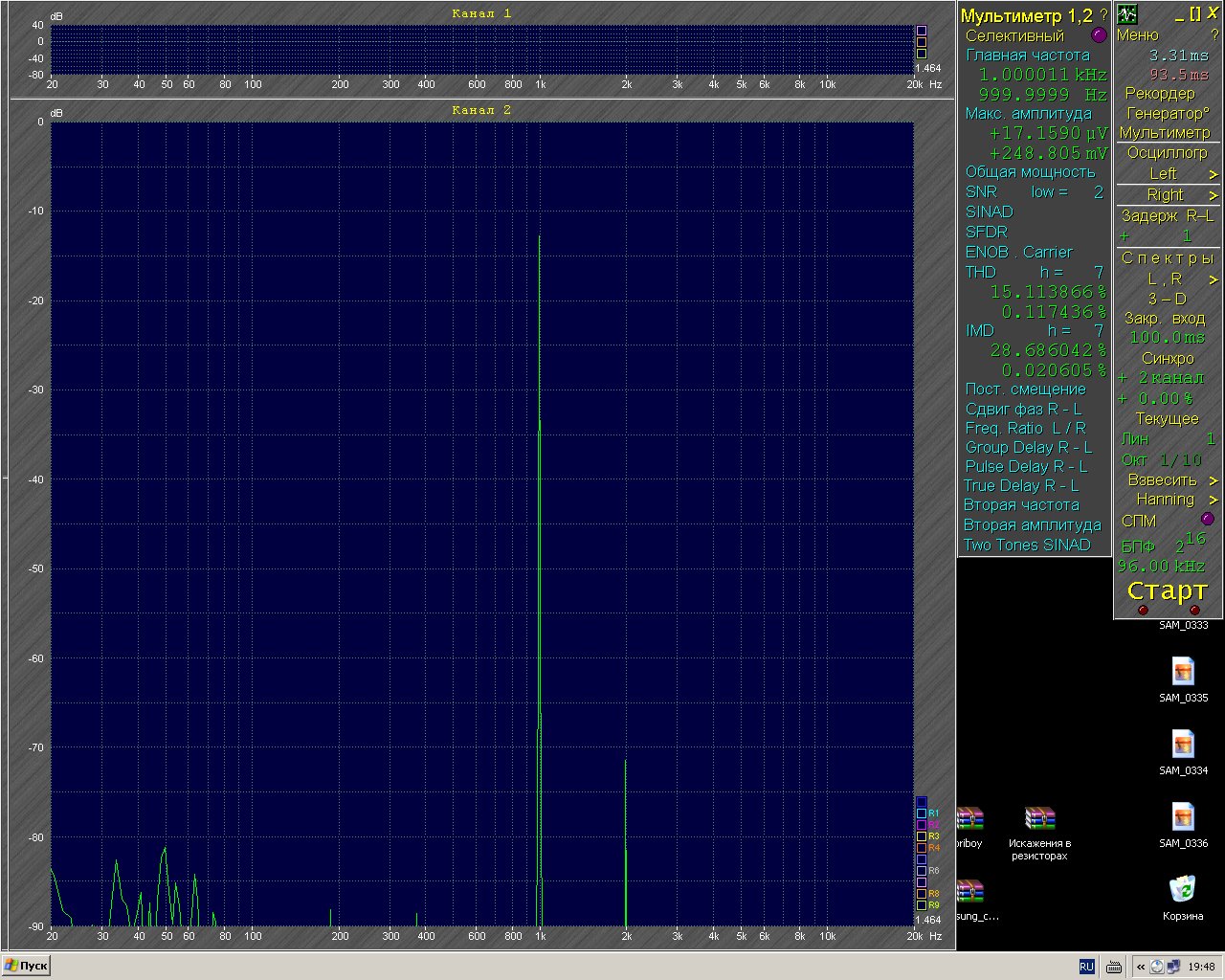Toggle СПМ purple indicator
Image resolution: width=1225 pixels, height=980 pixels.
pos(1208,519)
